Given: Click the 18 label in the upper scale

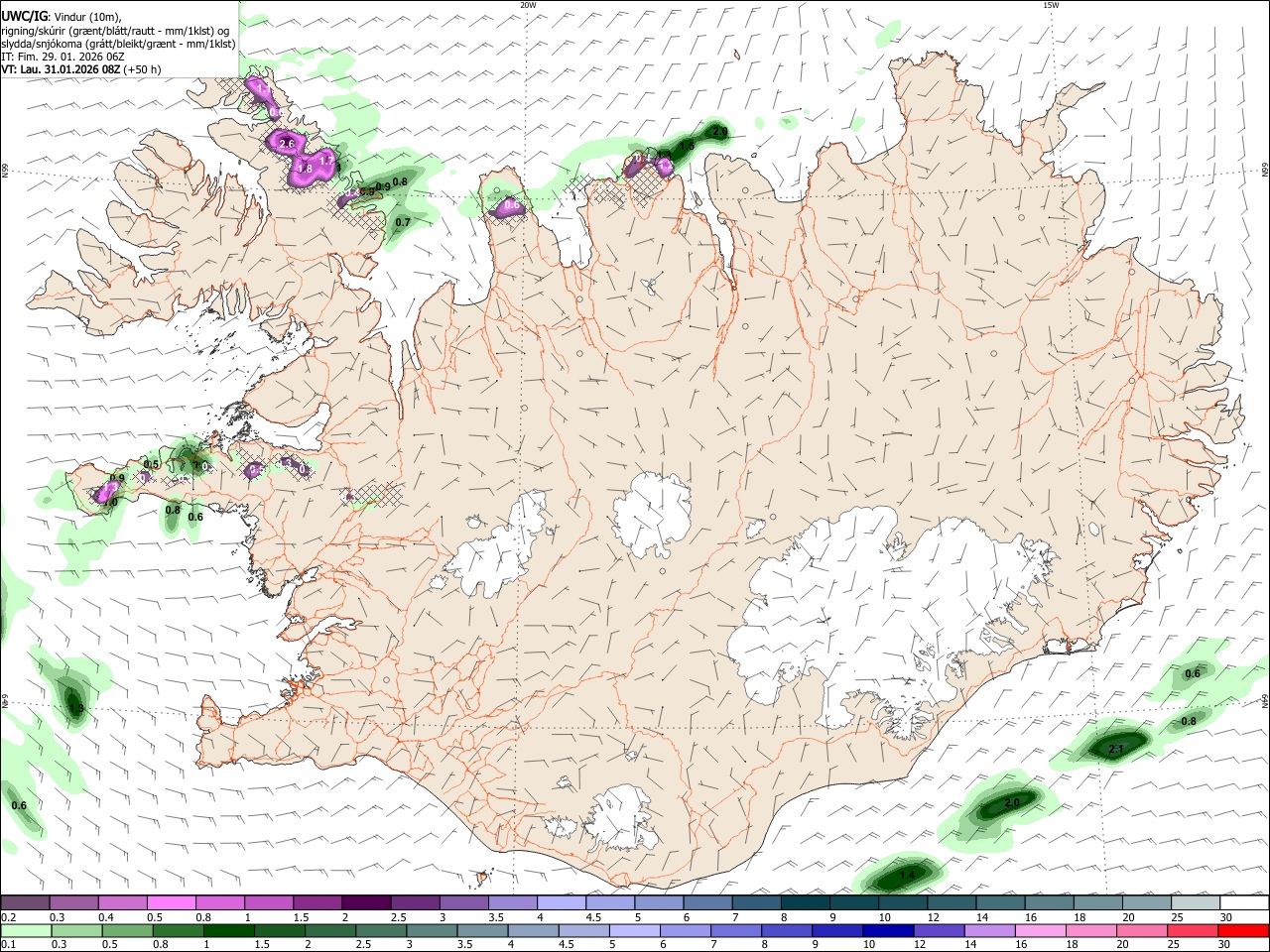Looking at the screenshot, I should (x=1081, y=917).
